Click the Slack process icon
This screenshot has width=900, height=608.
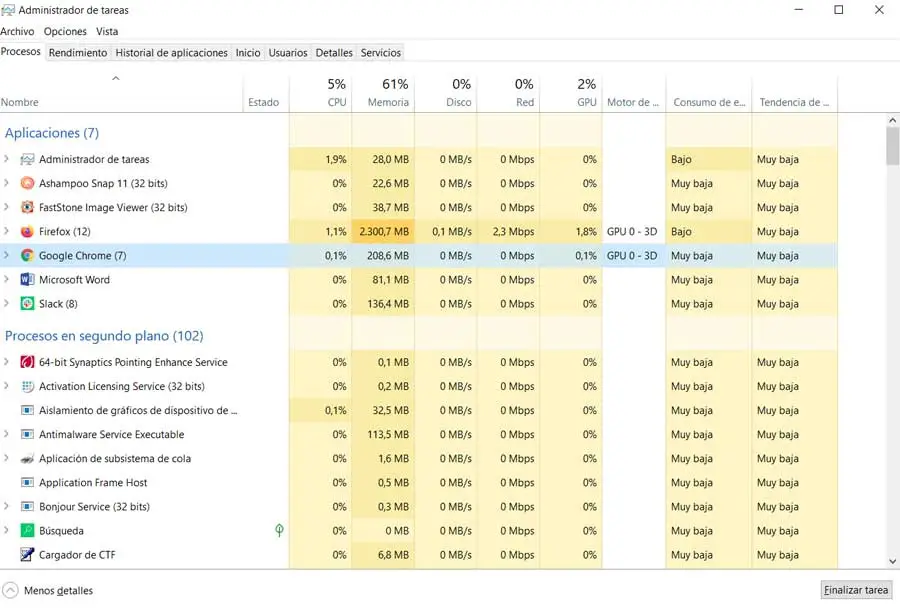[x=27, y=304]
